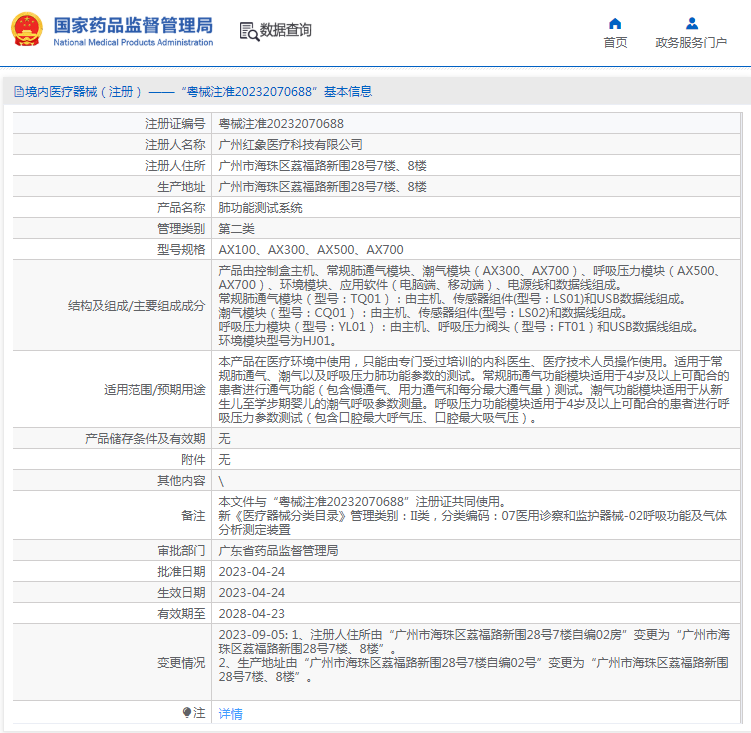The width and height of the screenshot is (751, 733).
Task: Select AX100、AX300、AX500、AX700 model value
Action: 311,250
